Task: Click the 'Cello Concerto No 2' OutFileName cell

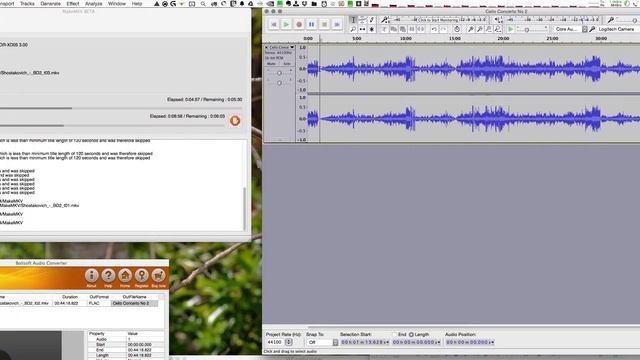Action: pos(134,303)
